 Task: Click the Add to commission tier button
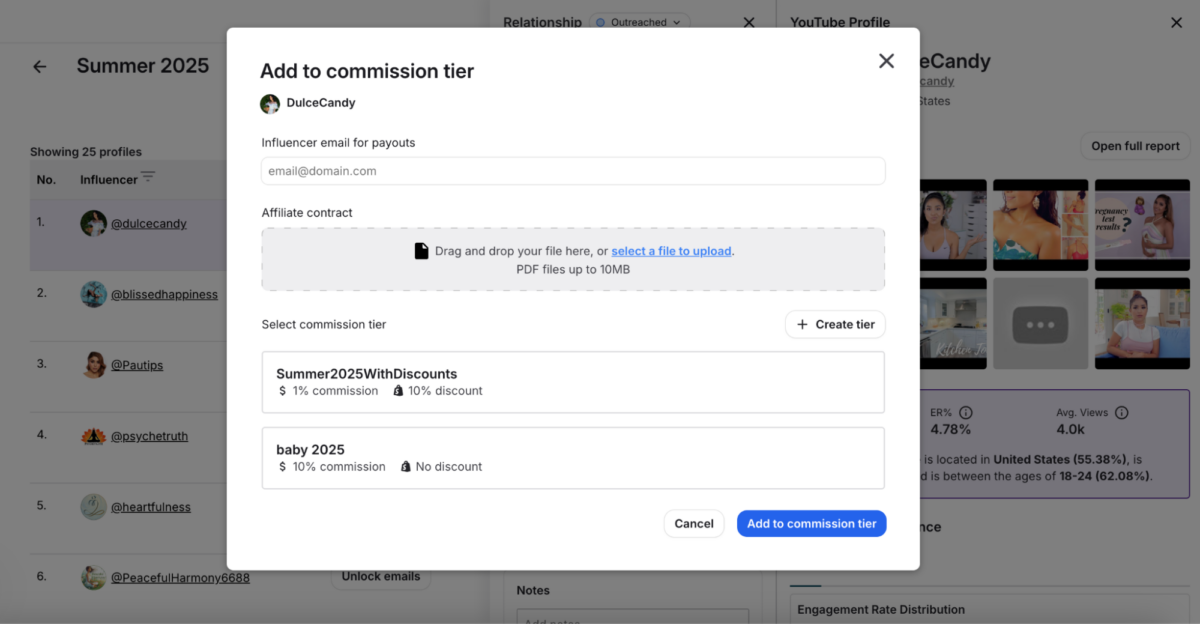811,523
